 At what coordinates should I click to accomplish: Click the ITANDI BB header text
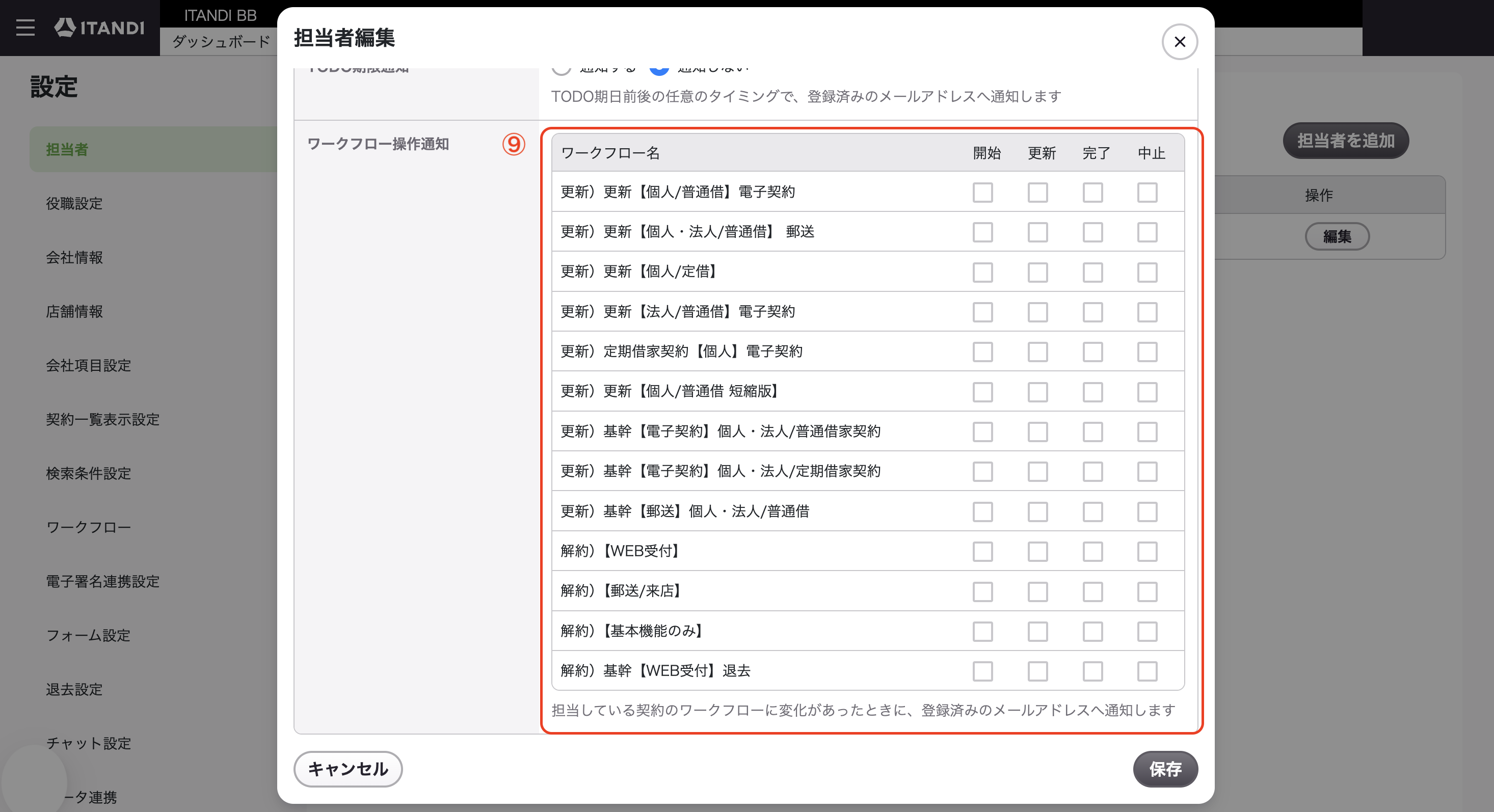221,15
